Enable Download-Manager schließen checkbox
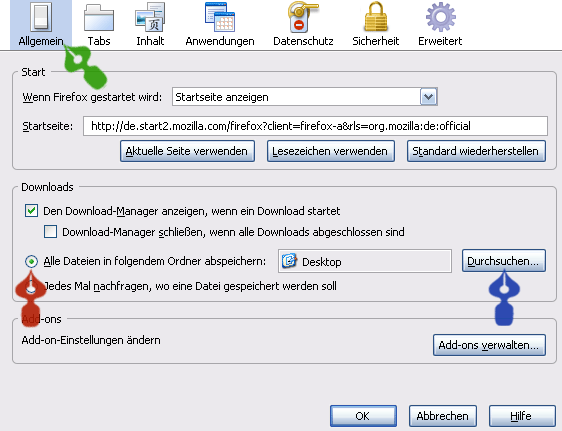The height and width of the screenshot is (431, 562). tap(50, 231)
